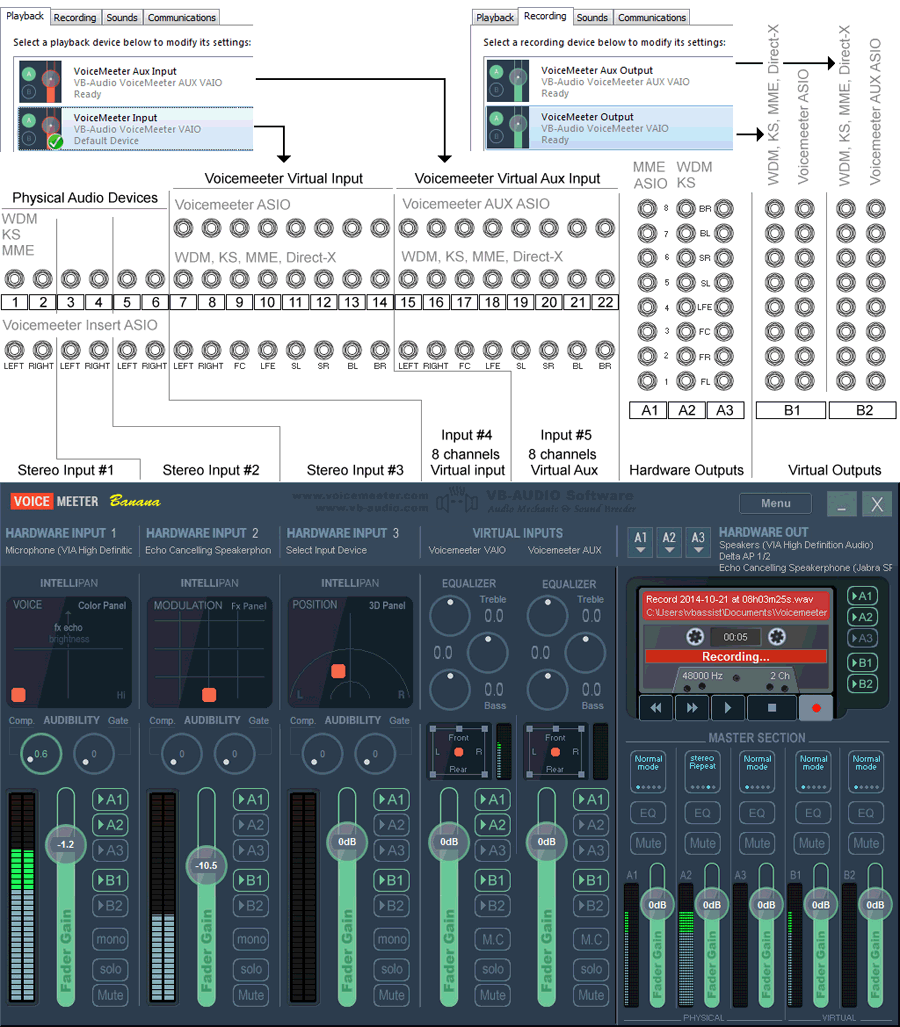Screen dimensions: 900x1027
Task: Click the VoiceMeeter Aux Input device icon
Action: (x=41, y=82)
